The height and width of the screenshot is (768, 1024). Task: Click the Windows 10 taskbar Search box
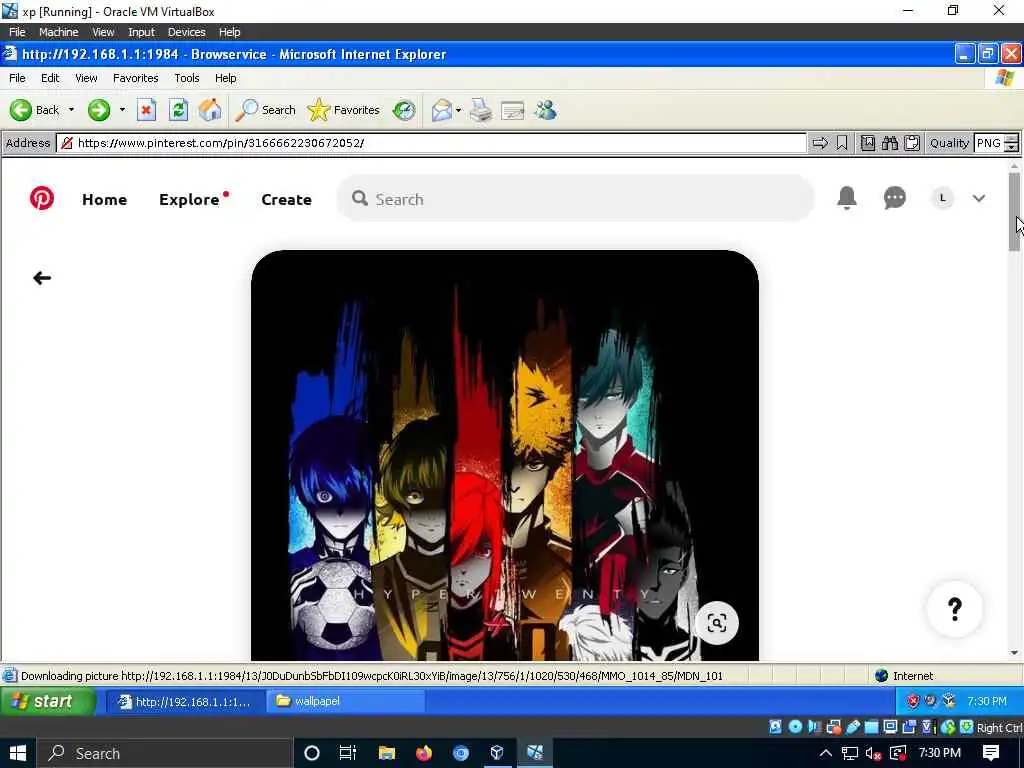(x=164, y=753)
